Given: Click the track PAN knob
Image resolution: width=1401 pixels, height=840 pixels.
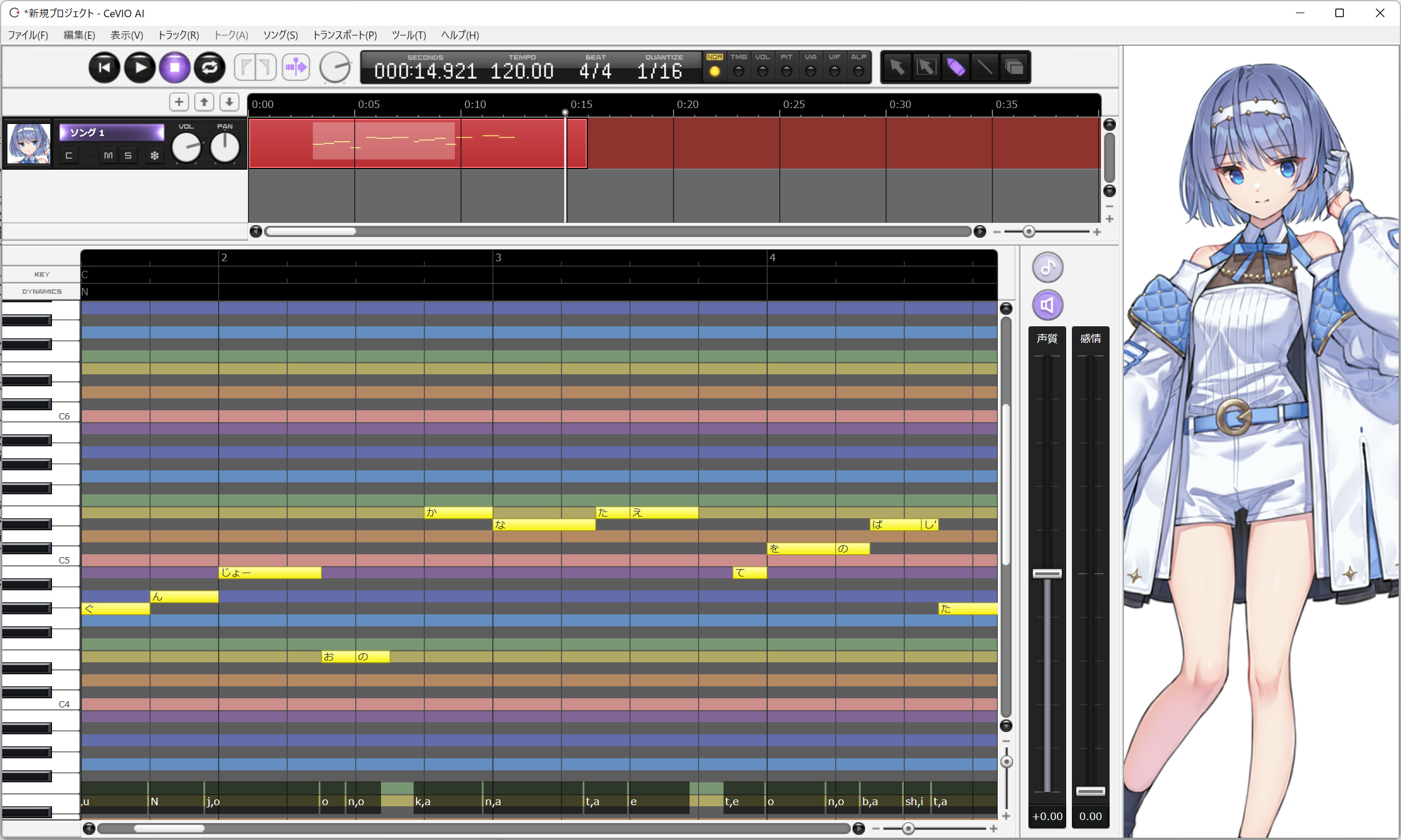Looking at the screenshot, I should [225, 147].
